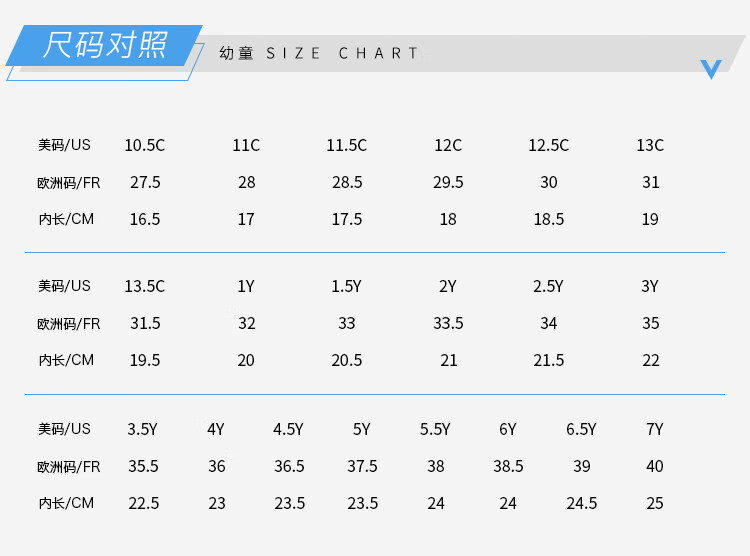Click the FR size 40 value
Image resolution: width=750 pixels, height=556 pixels.
(655, 466)
